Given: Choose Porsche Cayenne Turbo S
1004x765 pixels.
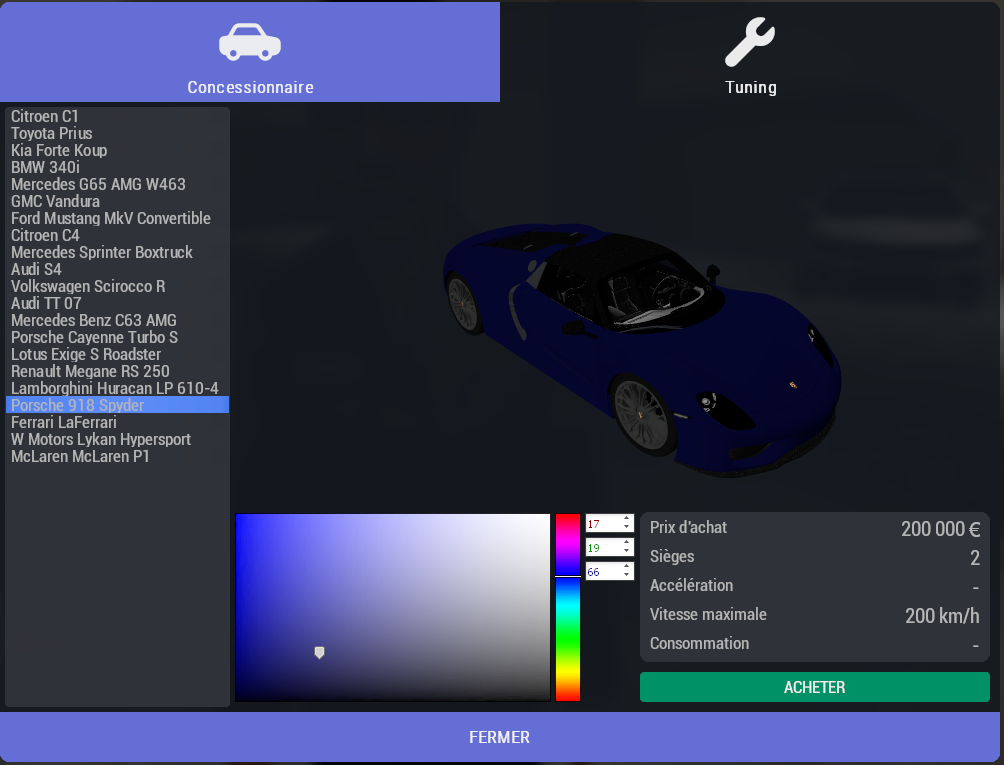Looking at the screenshot, I should pyautogui.click(x=117, y=337).
